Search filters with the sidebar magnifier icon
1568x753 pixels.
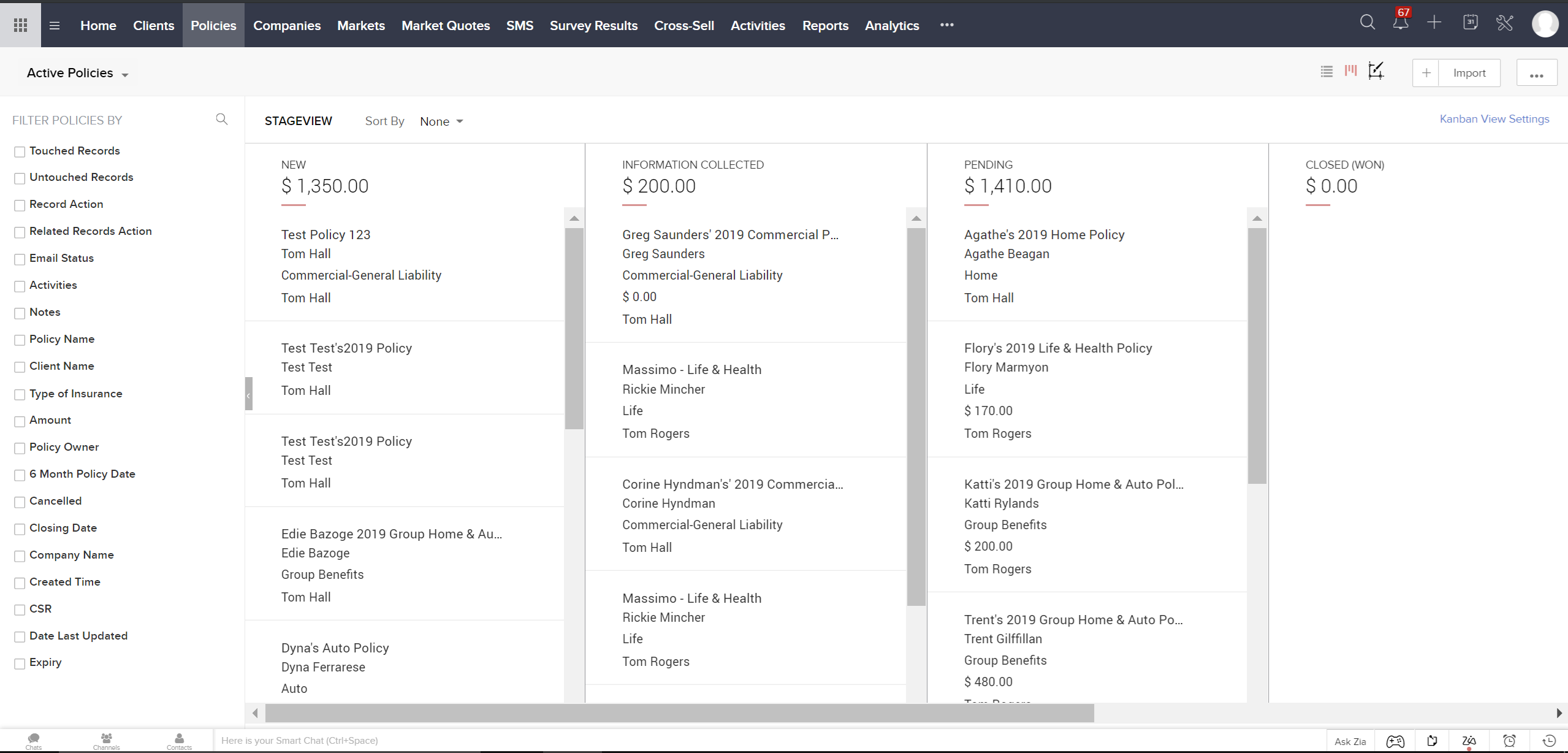click(222, 120)
